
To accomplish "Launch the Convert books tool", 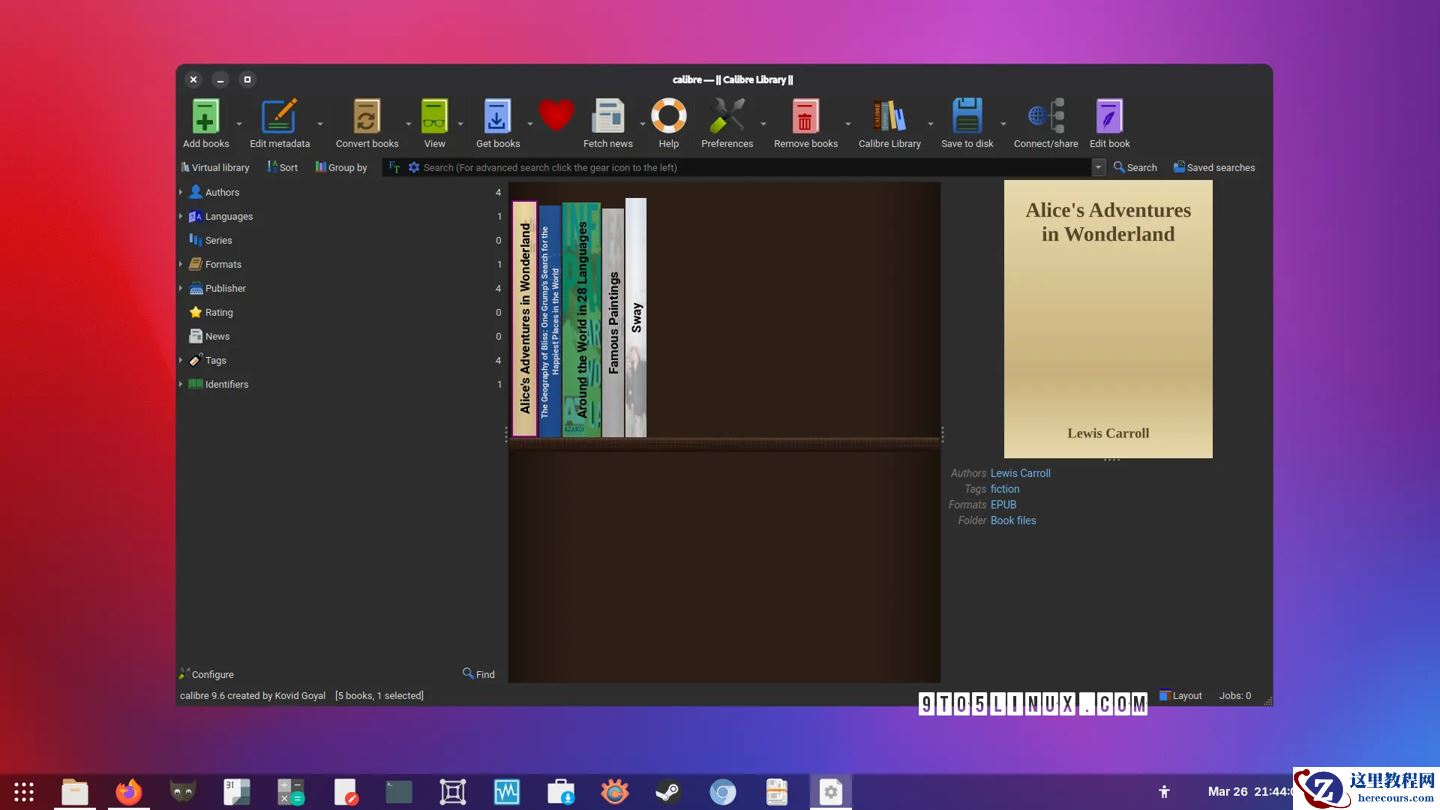I will (x=367, y=117).
